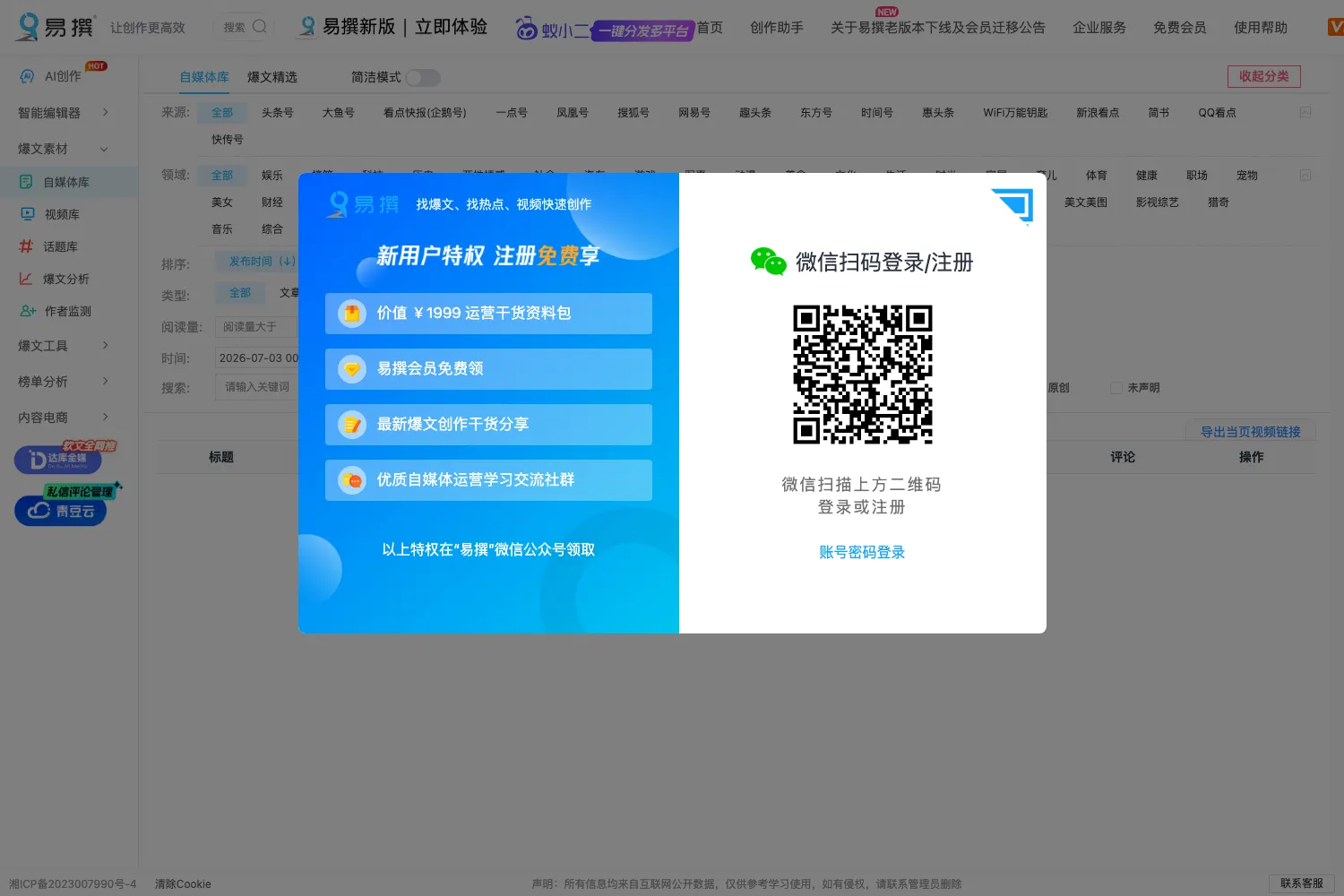The height and width of the screenshot is (896, 1344).
Task: Switch to 爆文精选 tab
Action: tap(272, 77)
